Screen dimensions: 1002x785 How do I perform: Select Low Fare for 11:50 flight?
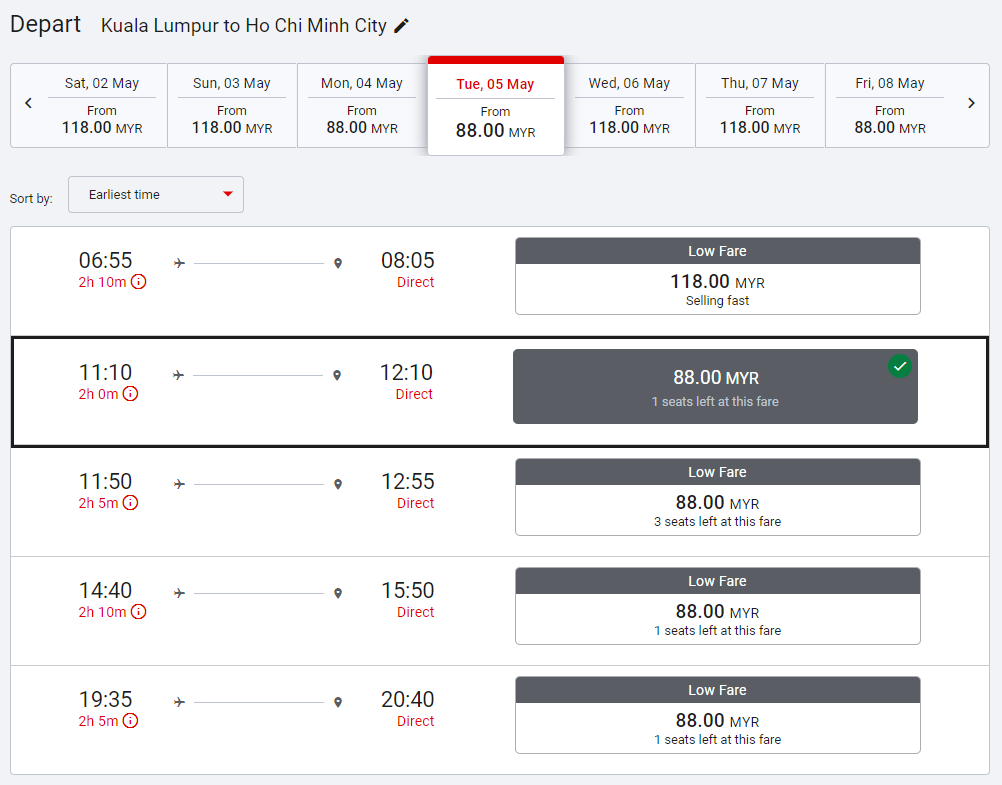click(x=717, y=497)
